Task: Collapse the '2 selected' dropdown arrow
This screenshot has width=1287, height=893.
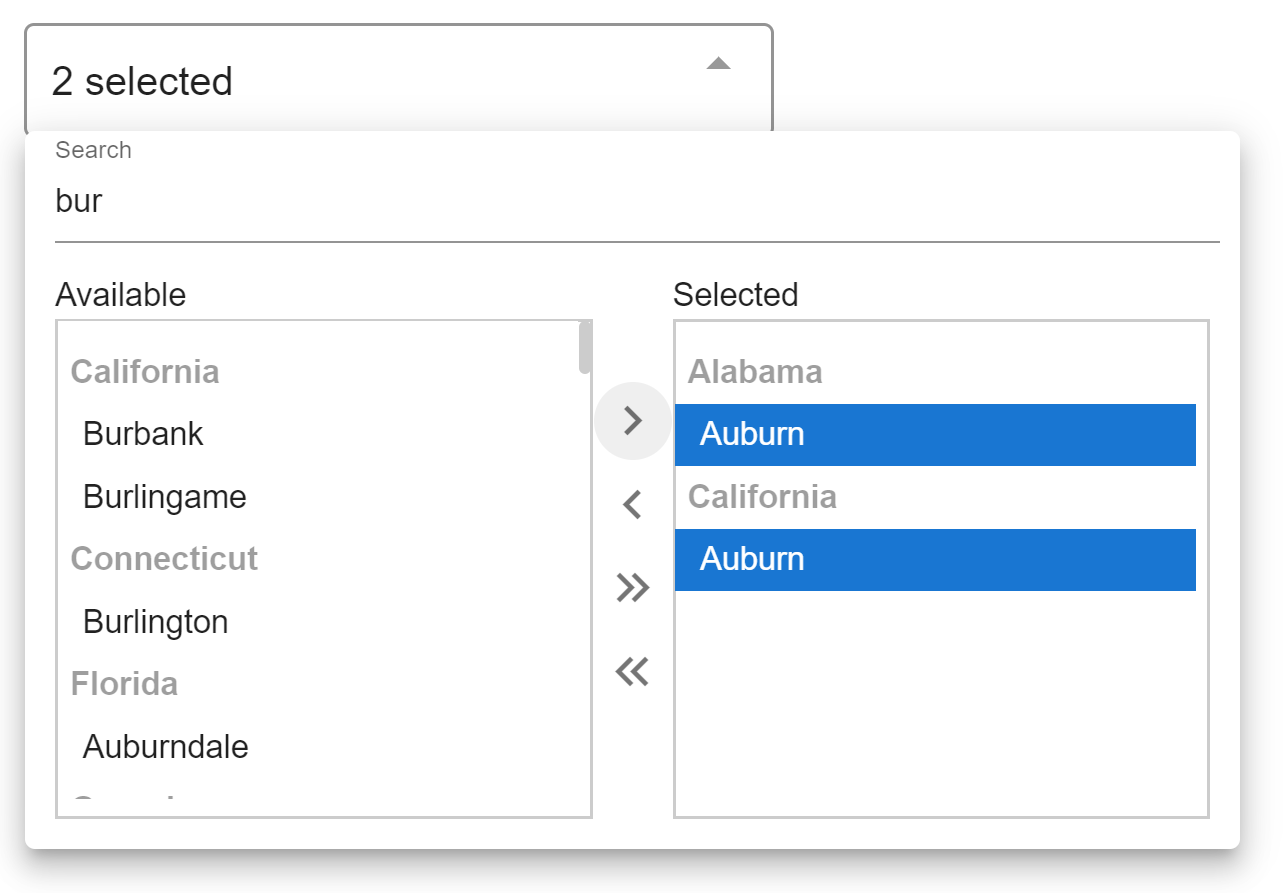Action: pyautogui.click(x=718, y=64)
